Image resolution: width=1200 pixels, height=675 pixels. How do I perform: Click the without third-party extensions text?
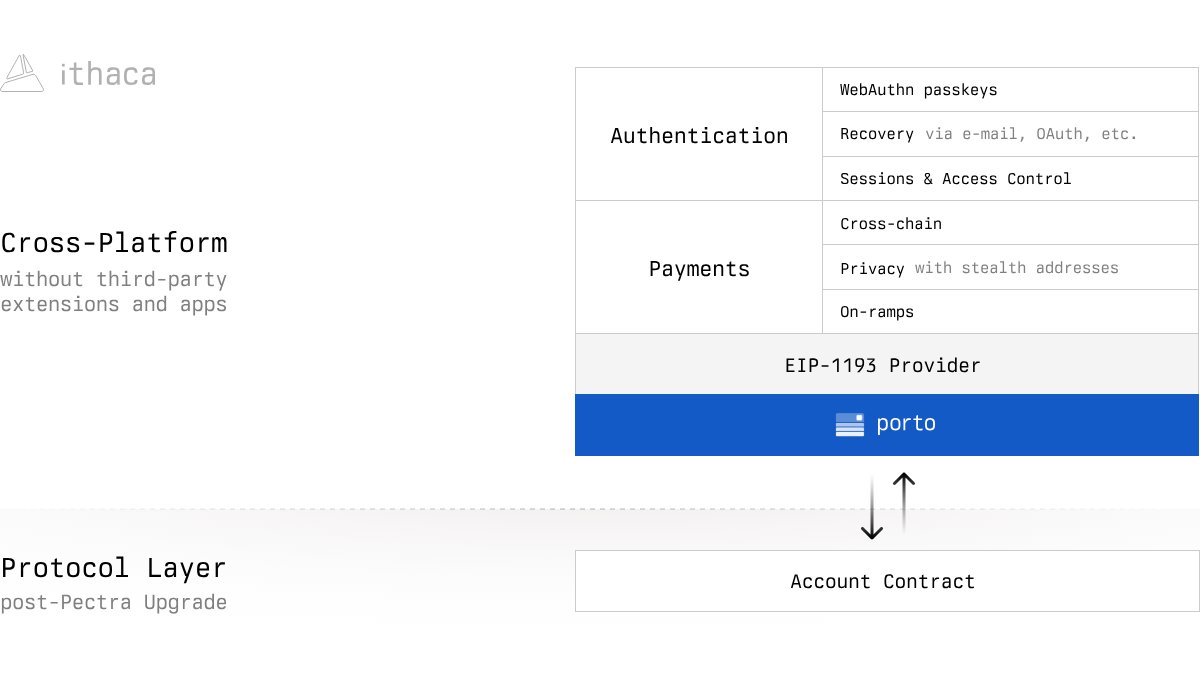113,292
